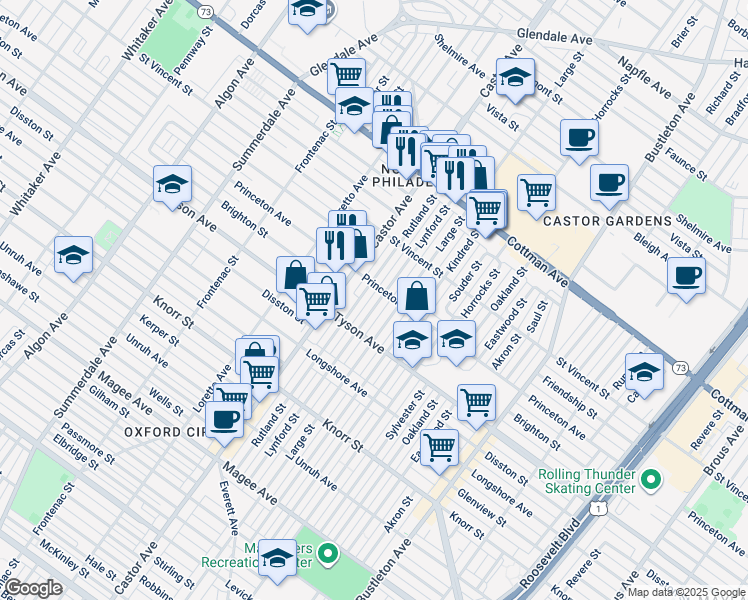Screen dimensions: 748x600
Task: Click the restaurant marker above North Philadelphia label
Action: 407,154
